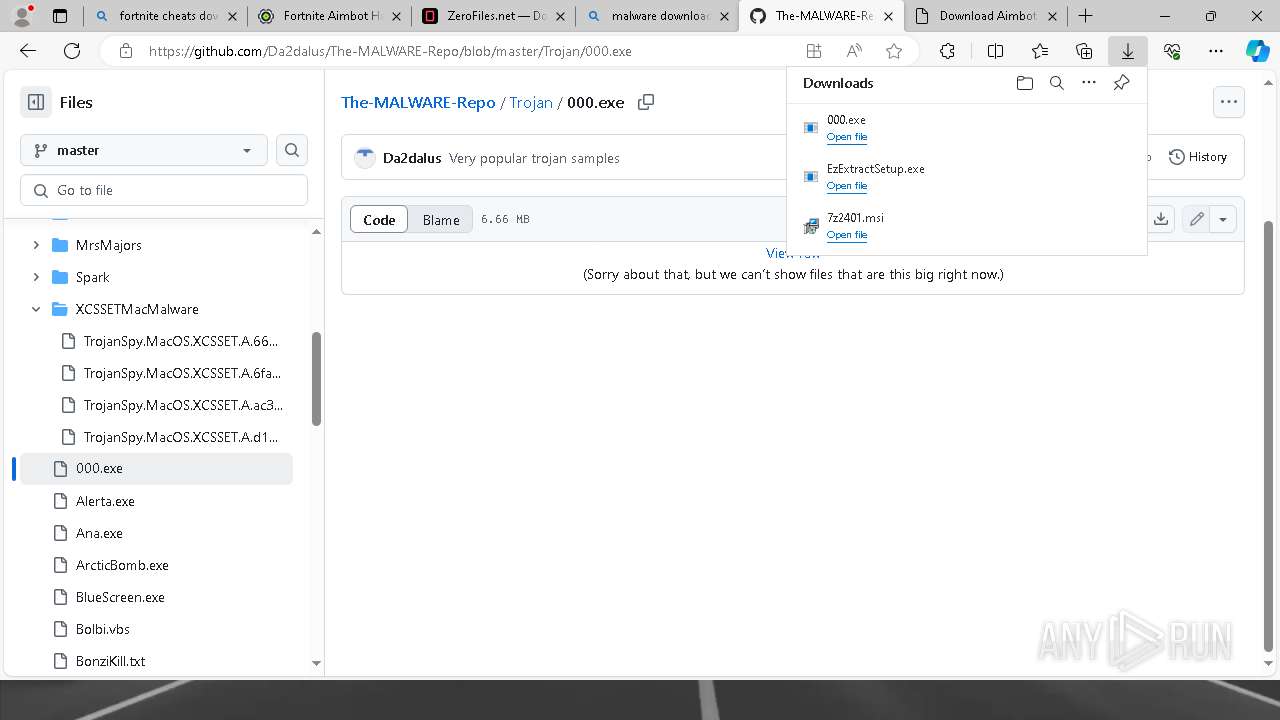This screenshot has height=720, width=1280.
Task: Add this page to favorites star
Action: click(x=894, y=51)
